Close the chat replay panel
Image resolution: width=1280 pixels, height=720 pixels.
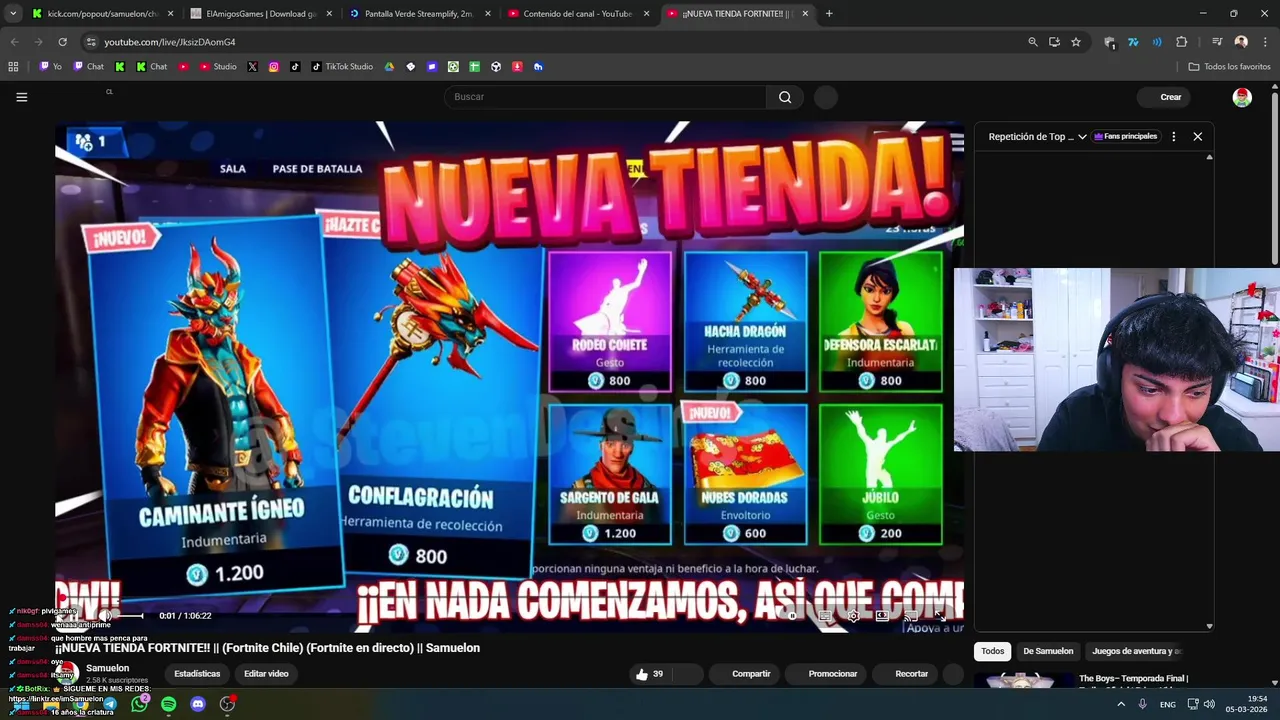(1197, 136)
